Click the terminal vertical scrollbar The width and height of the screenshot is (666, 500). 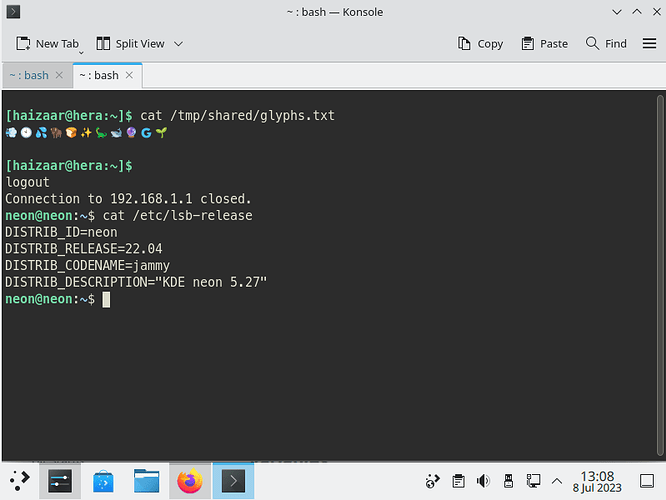(x=660, y=275)
